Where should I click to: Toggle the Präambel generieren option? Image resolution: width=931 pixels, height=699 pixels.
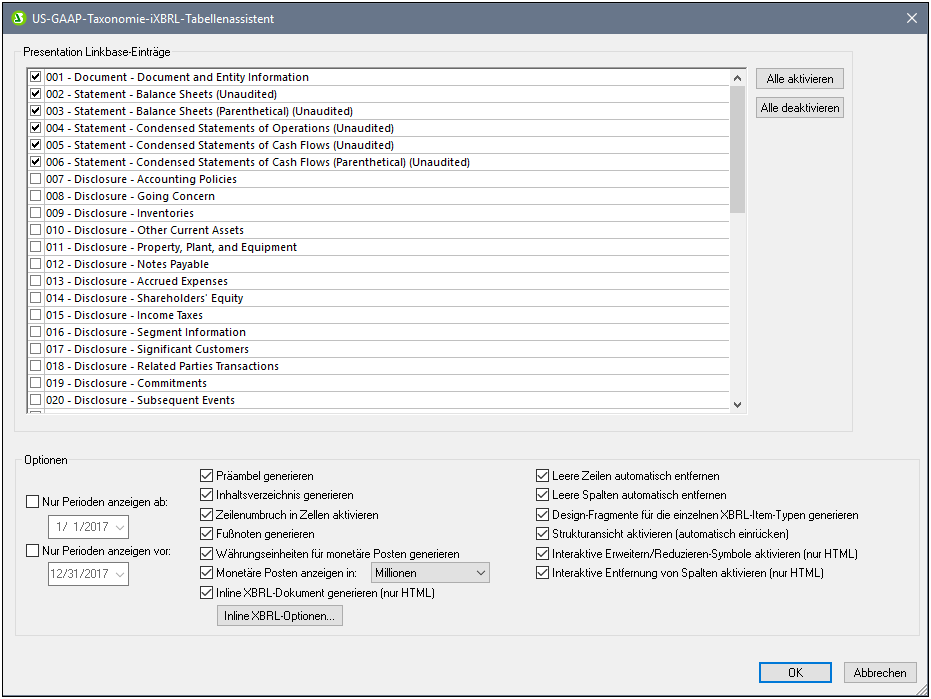coord(207,476)
